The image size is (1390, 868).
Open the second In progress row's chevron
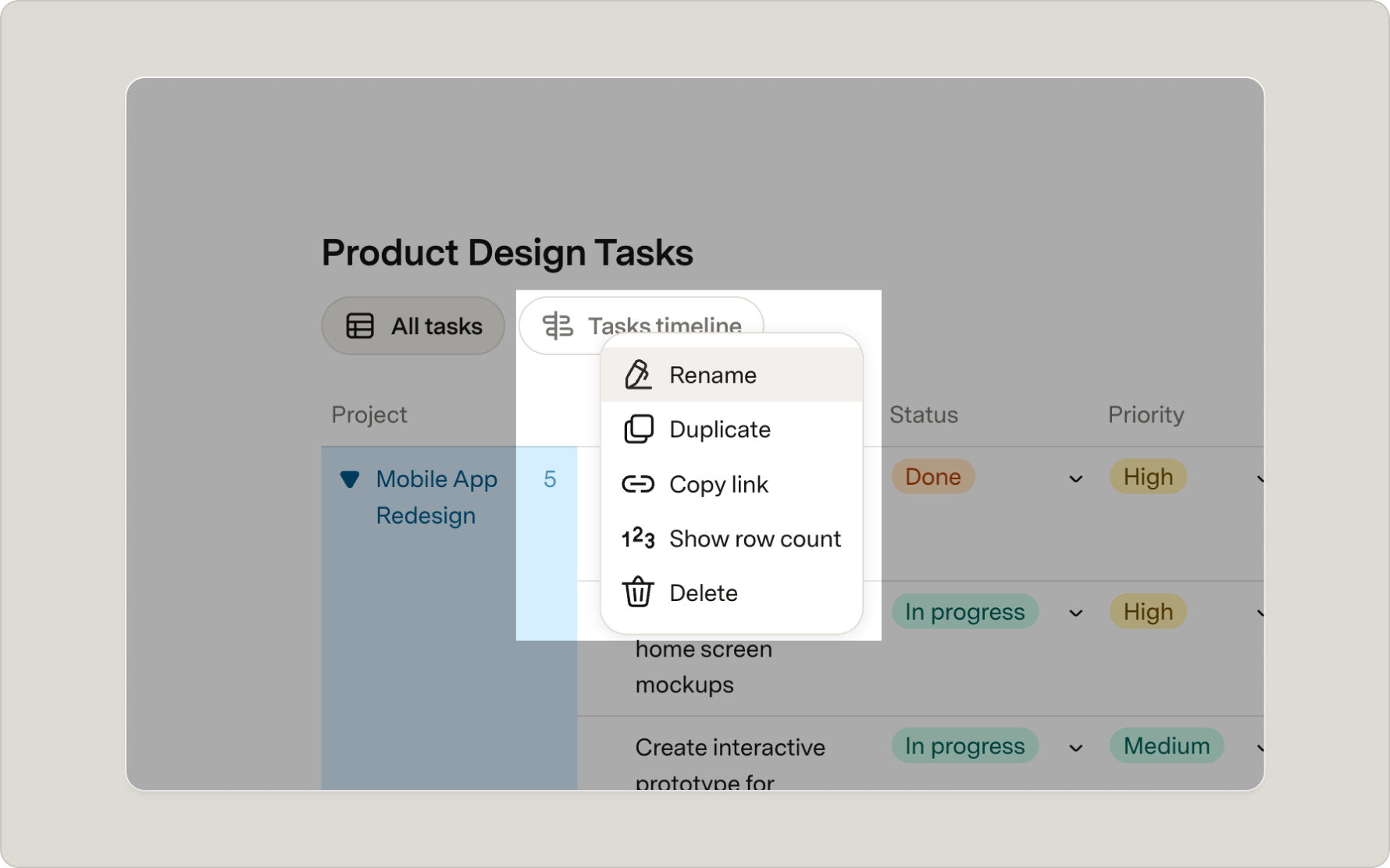click(1075, 749)
